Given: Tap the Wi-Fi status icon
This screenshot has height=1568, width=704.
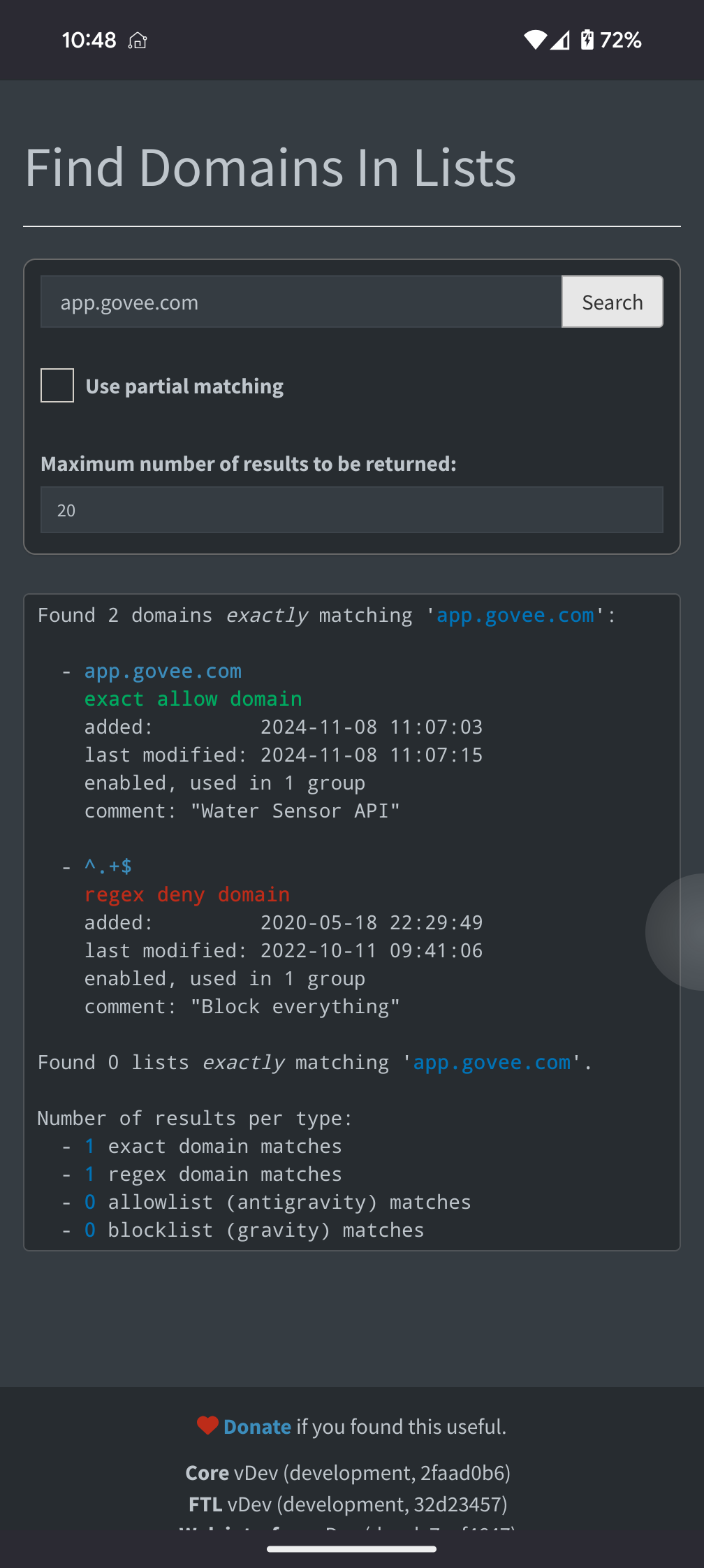Looking at the screenshot, I should click(535, 40).
